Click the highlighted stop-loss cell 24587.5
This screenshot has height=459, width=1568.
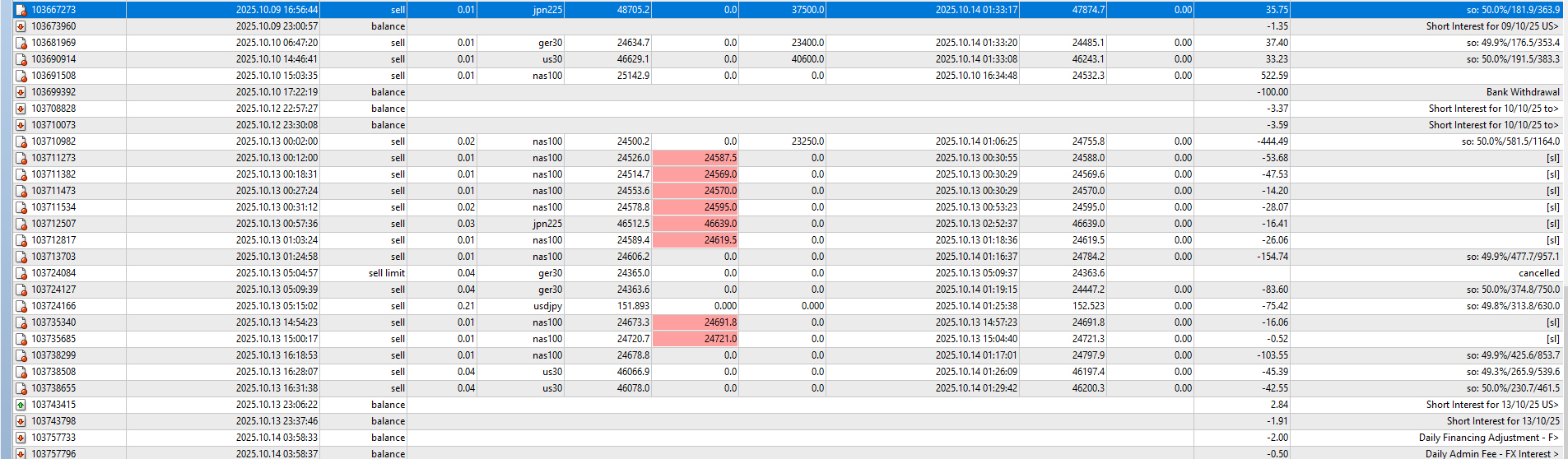coord(696,158)
